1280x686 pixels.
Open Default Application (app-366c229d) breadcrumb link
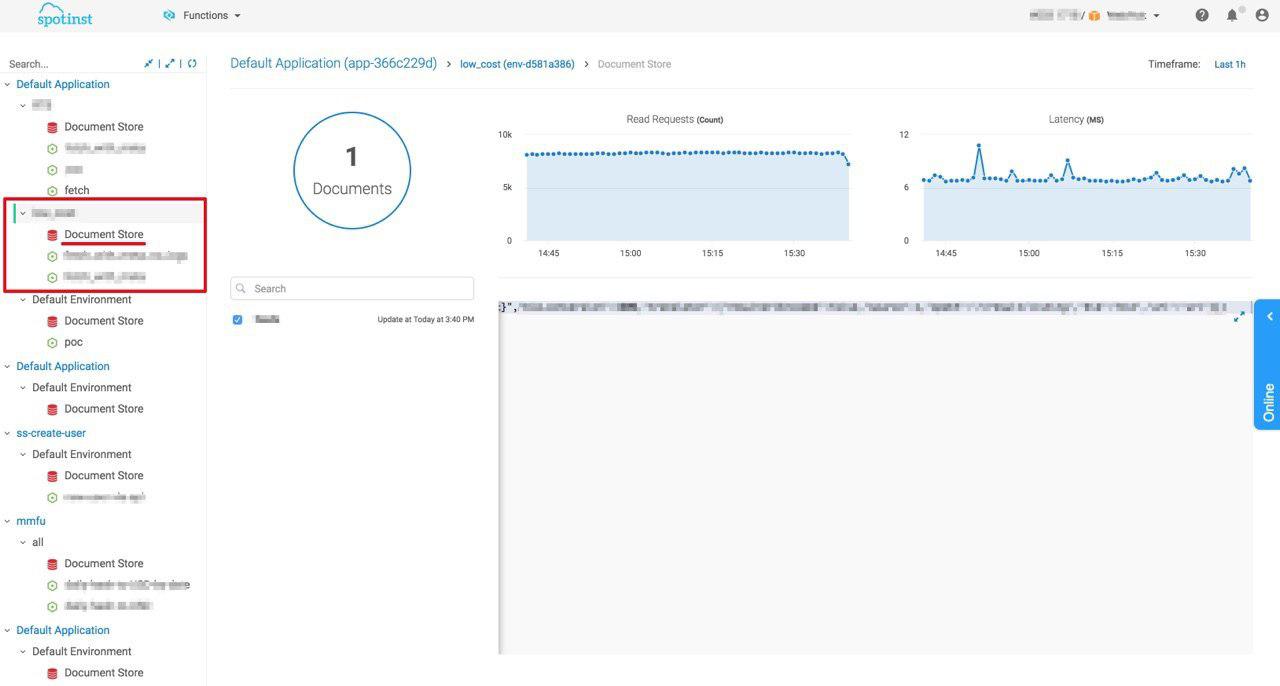(332, 62)
